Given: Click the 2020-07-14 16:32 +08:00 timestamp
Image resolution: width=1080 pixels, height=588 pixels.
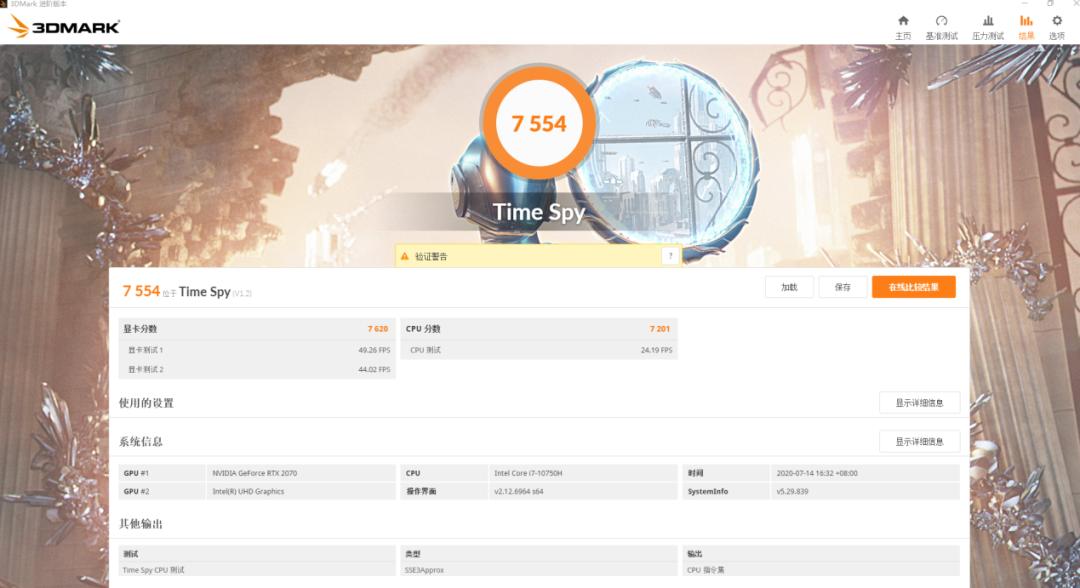Looking at the screenshot, I should 817,473.
